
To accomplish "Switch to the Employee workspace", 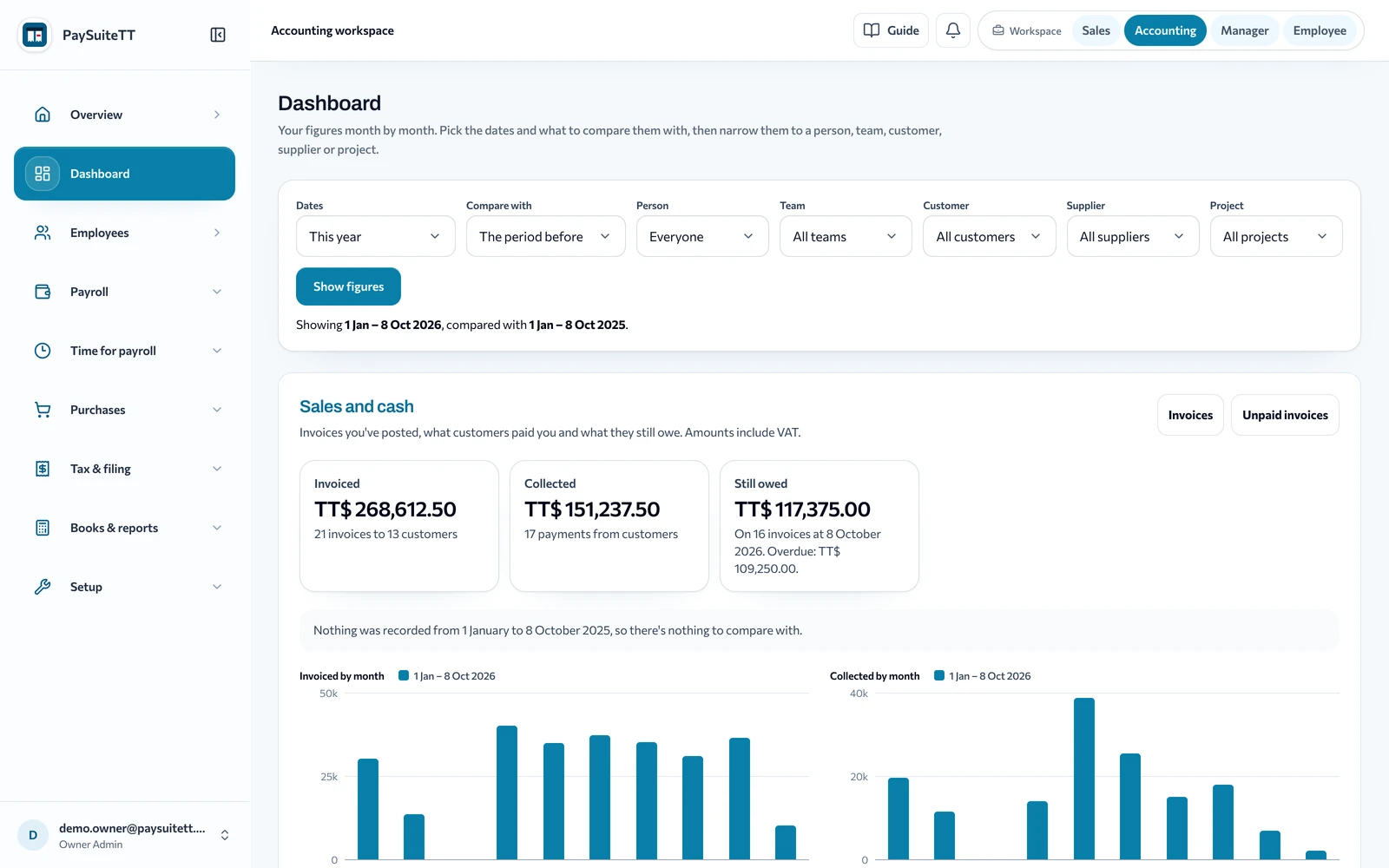I will tap(1320, 30).
